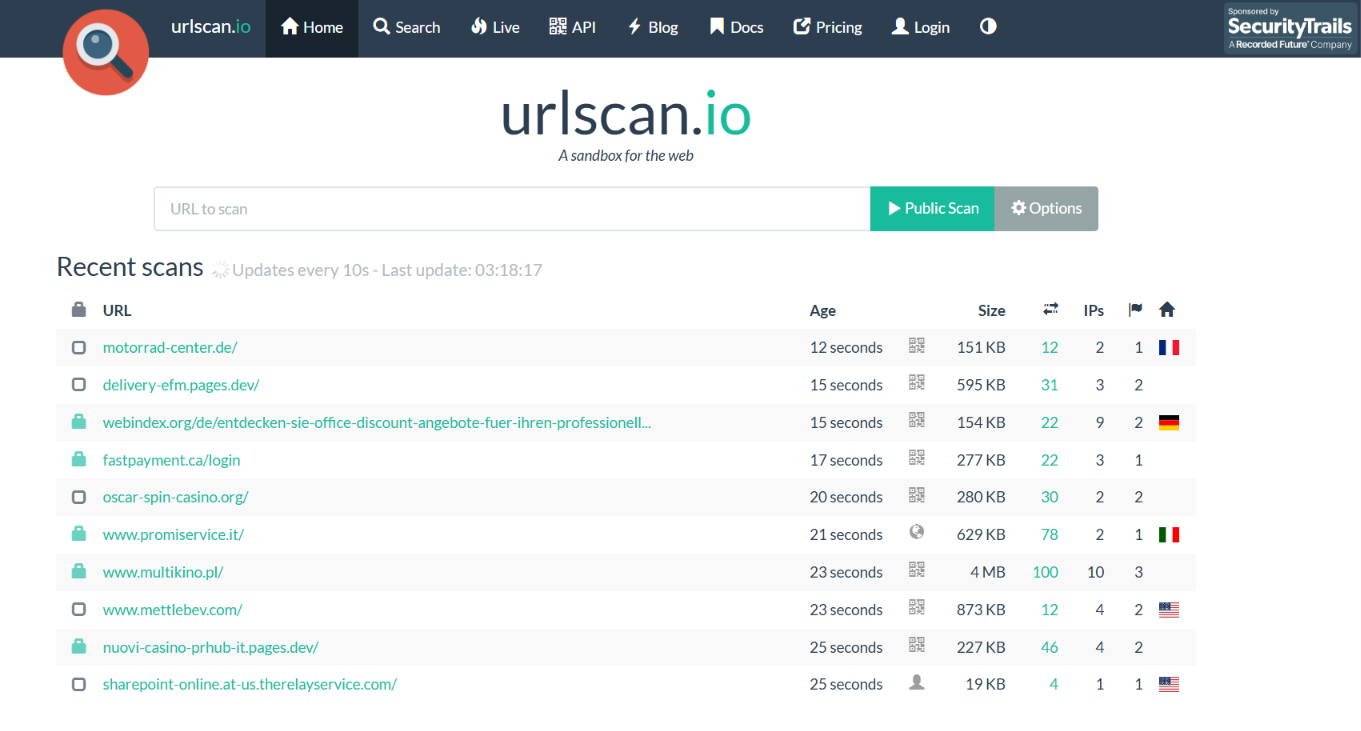Click the Login link in navbar
Image resolution: width=1361 pixels, height=731 pixels.
tap(920, 28)
